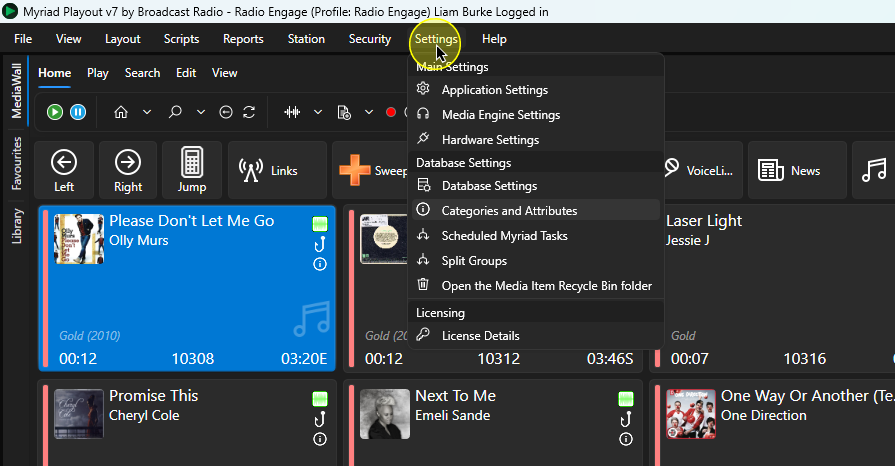The width and height of the screenshot is (895, 466).
Task: Open the Links category button
Action: (x=277, y=170)
